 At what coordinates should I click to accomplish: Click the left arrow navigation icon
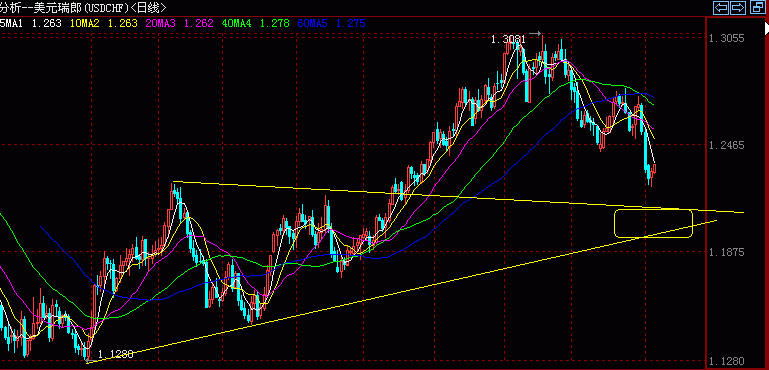coord(720,7)
